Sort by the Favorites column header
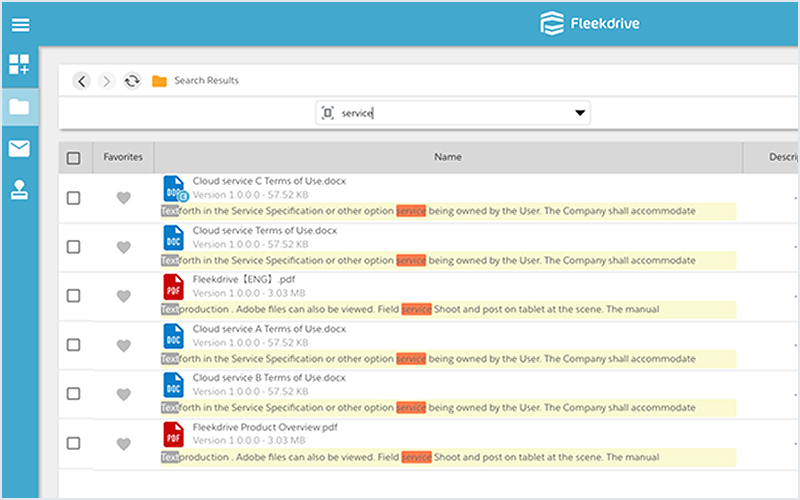 coord(123,157)
